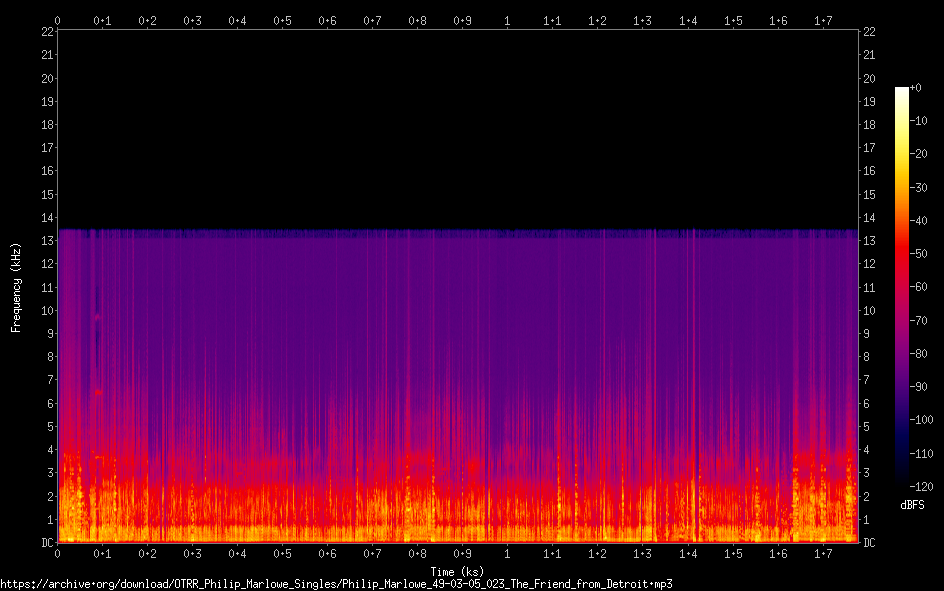Click the '10' frequency tick on the left axis
Viewport: 944px width, 591px height.
pyautogui.click(x=45, y=311)
